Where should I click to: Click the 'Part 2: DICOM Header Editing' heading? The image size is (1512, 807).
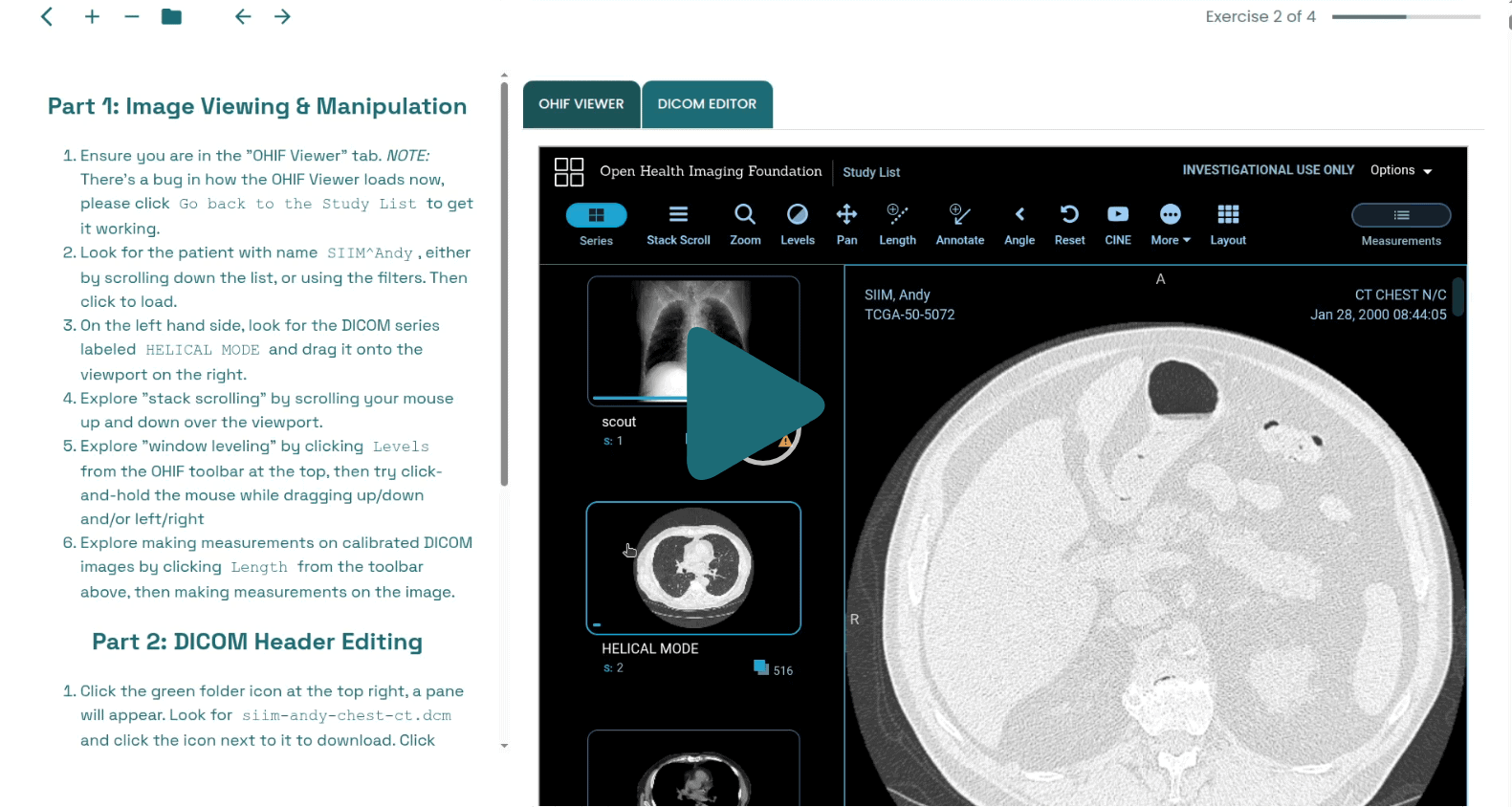tap(257, 642)
